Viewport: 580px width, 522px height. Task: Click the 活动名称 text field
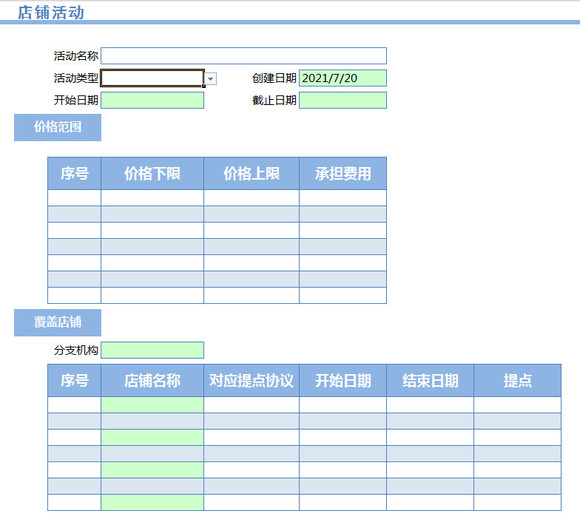click(244, 56)
